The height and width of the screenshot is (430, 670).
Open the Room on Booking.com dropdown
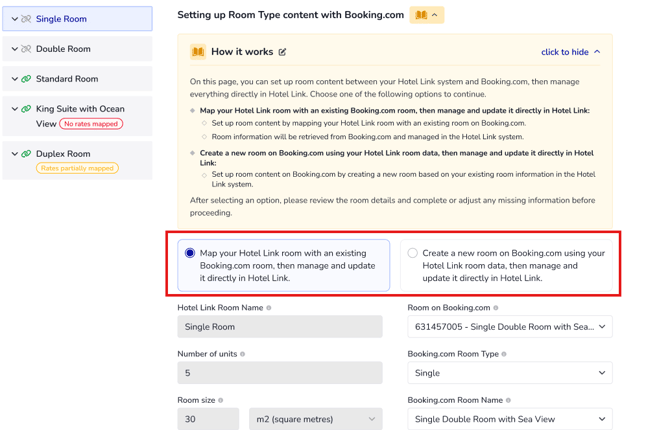pyautogui.click(x=509, y=327)
